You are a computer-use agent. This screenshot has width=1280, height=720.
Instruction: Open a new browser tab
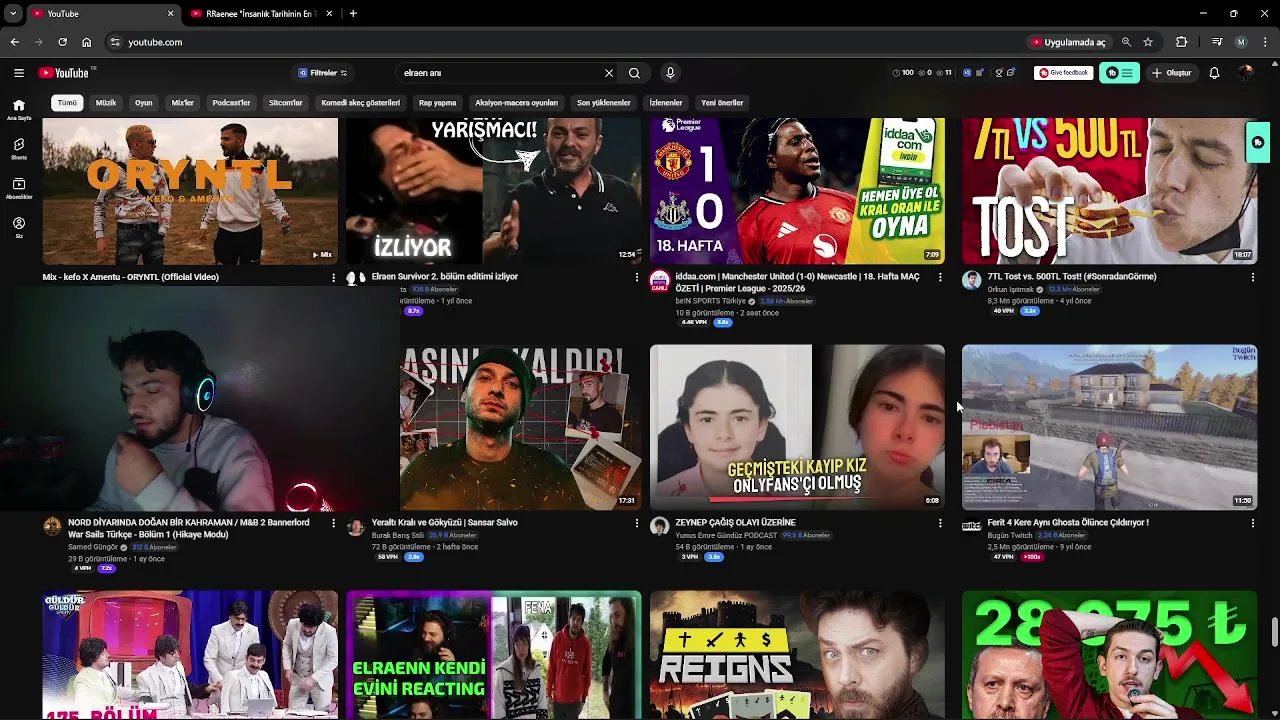coord(353,14)
